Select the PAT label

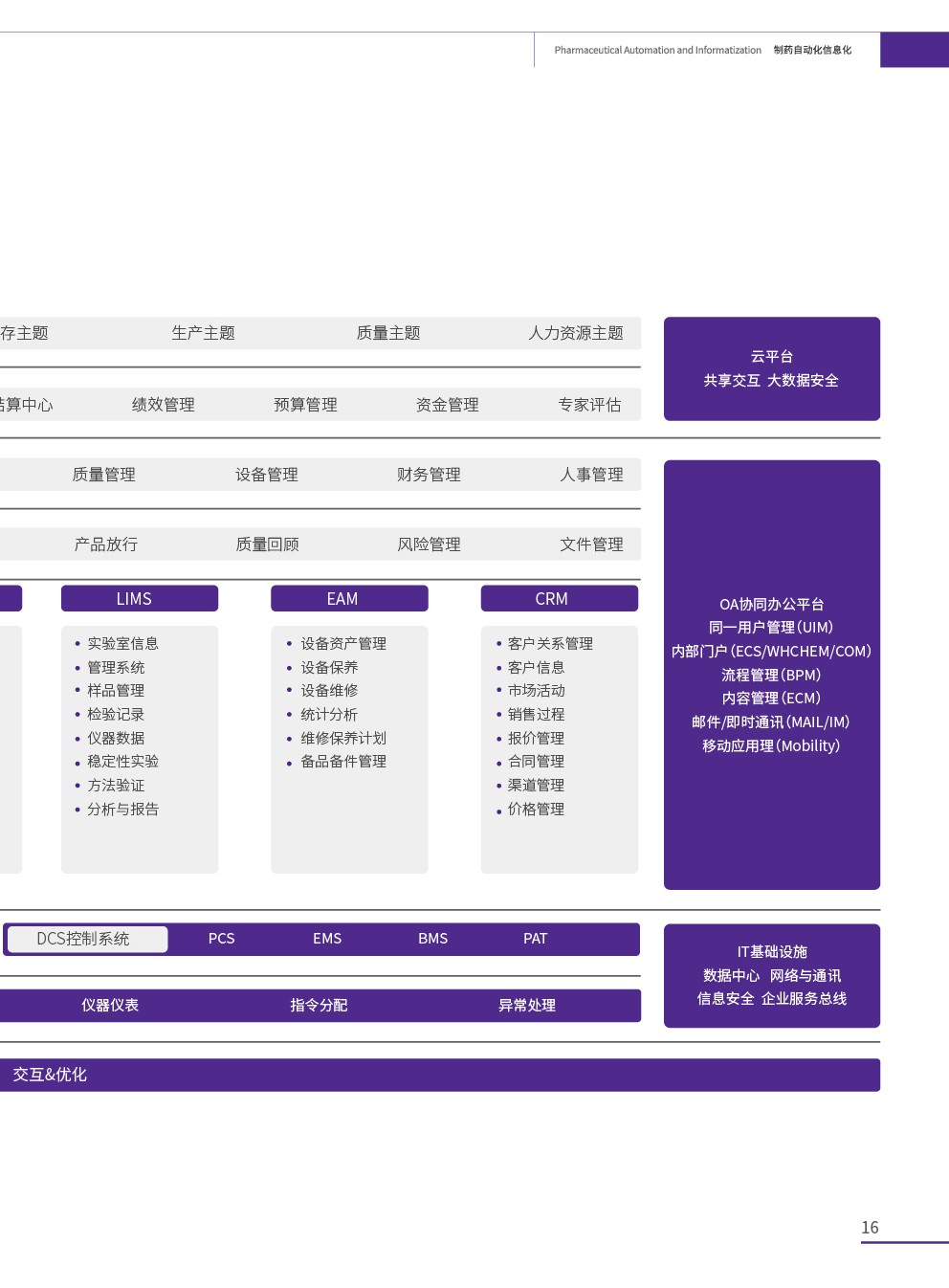point(535,939)
